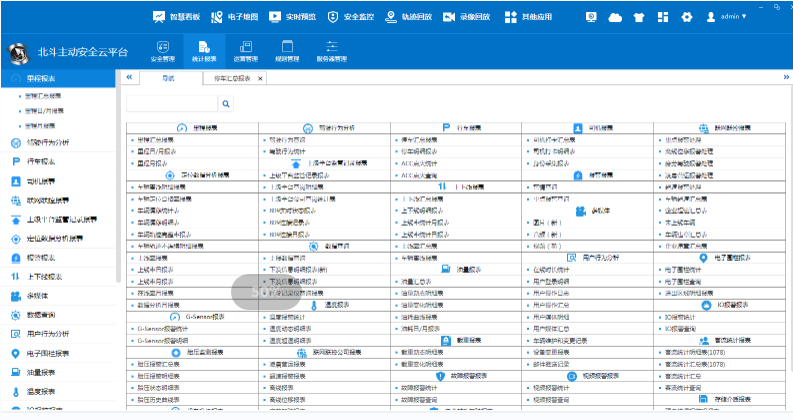Open 电子围栏报表 in the left sidebar
The width and height of the screenshot is (793, 420).
(55, 353)
